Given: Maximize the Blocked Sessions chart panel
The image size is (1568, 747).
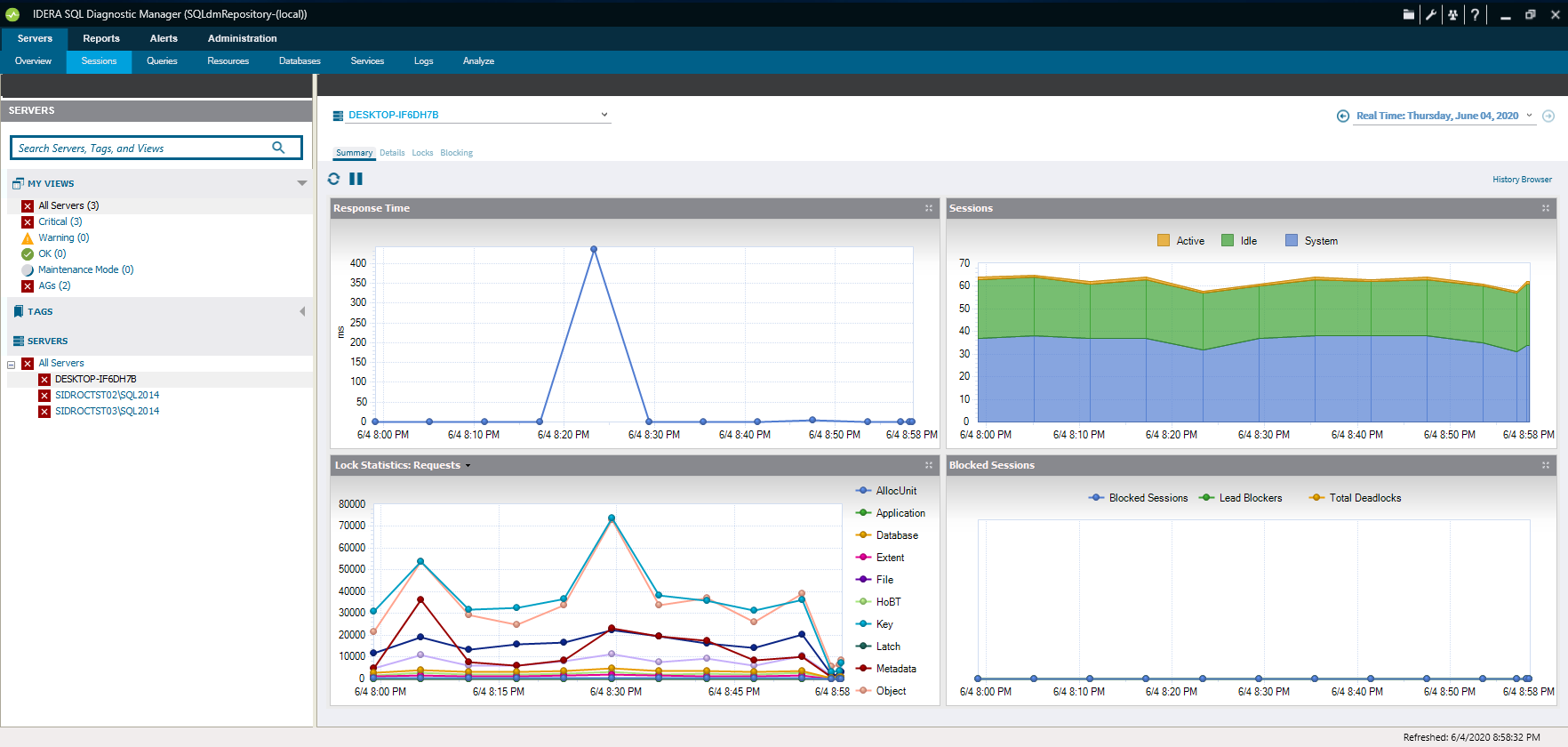Looking at the screenshot, I should click(x=1546, y=465).
